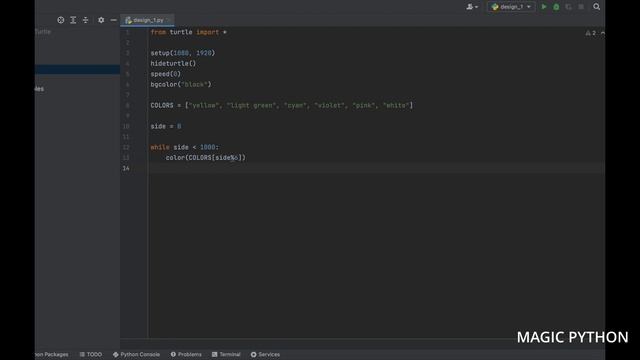Open the Python Packages tool window
This screenshot has height=360, width=640.
[52, 354]
